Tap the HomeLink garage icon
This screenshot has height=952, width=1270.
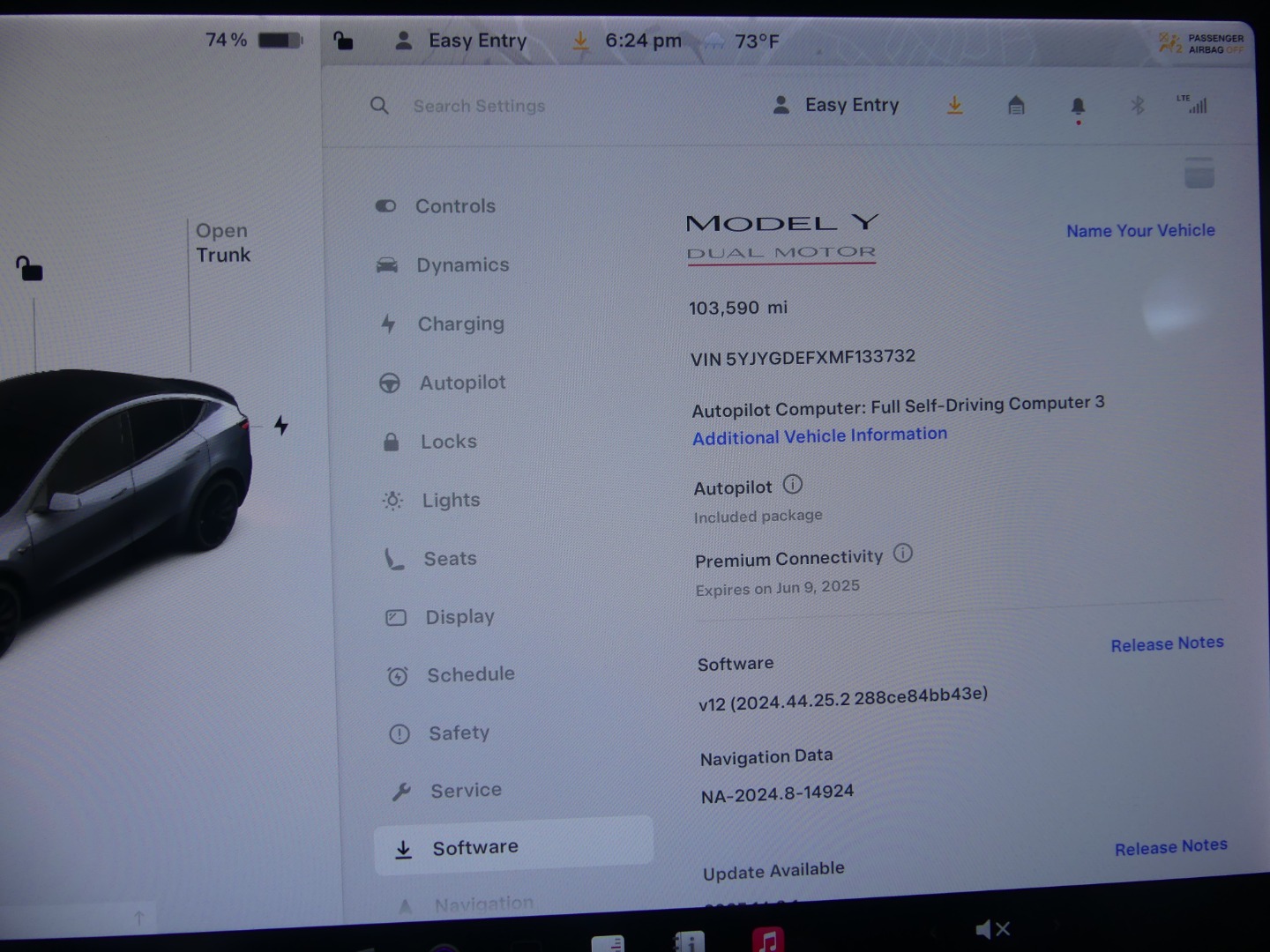coord(1016,106)
